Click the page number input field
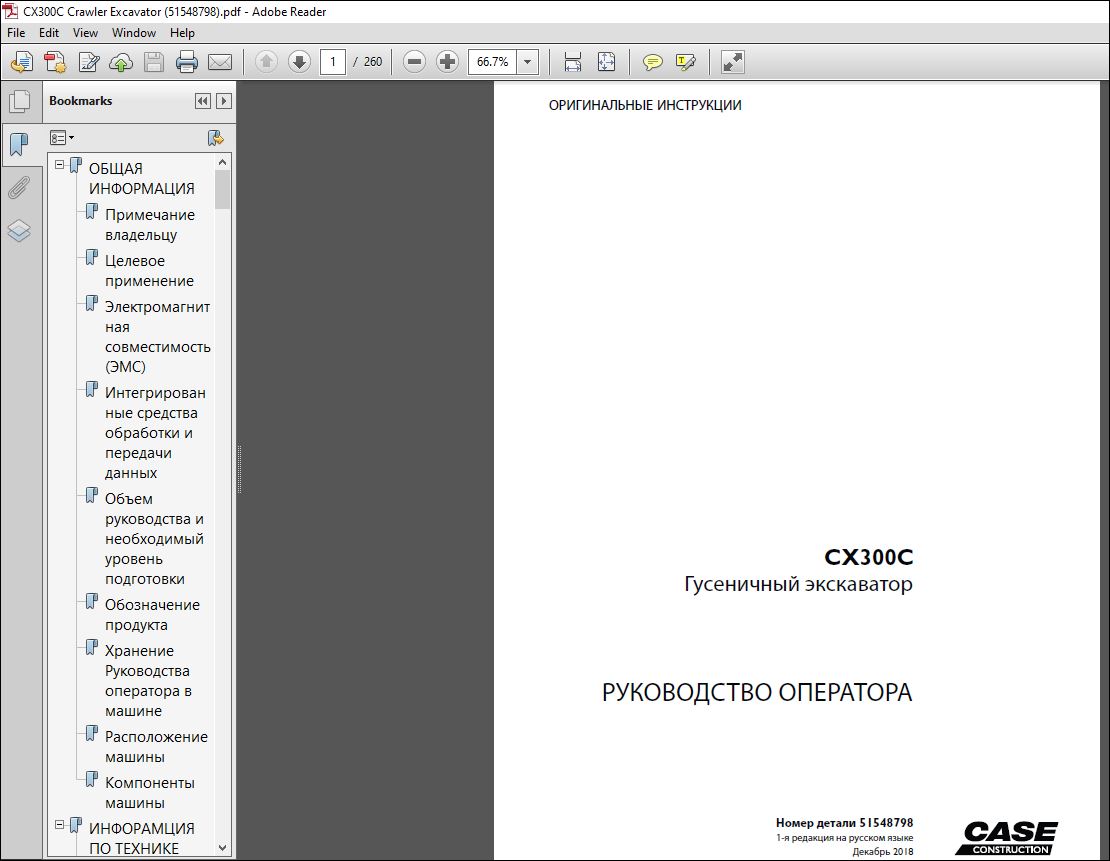Image resolution: width=1110 pixels, height=861 pixels. [333, 62]
